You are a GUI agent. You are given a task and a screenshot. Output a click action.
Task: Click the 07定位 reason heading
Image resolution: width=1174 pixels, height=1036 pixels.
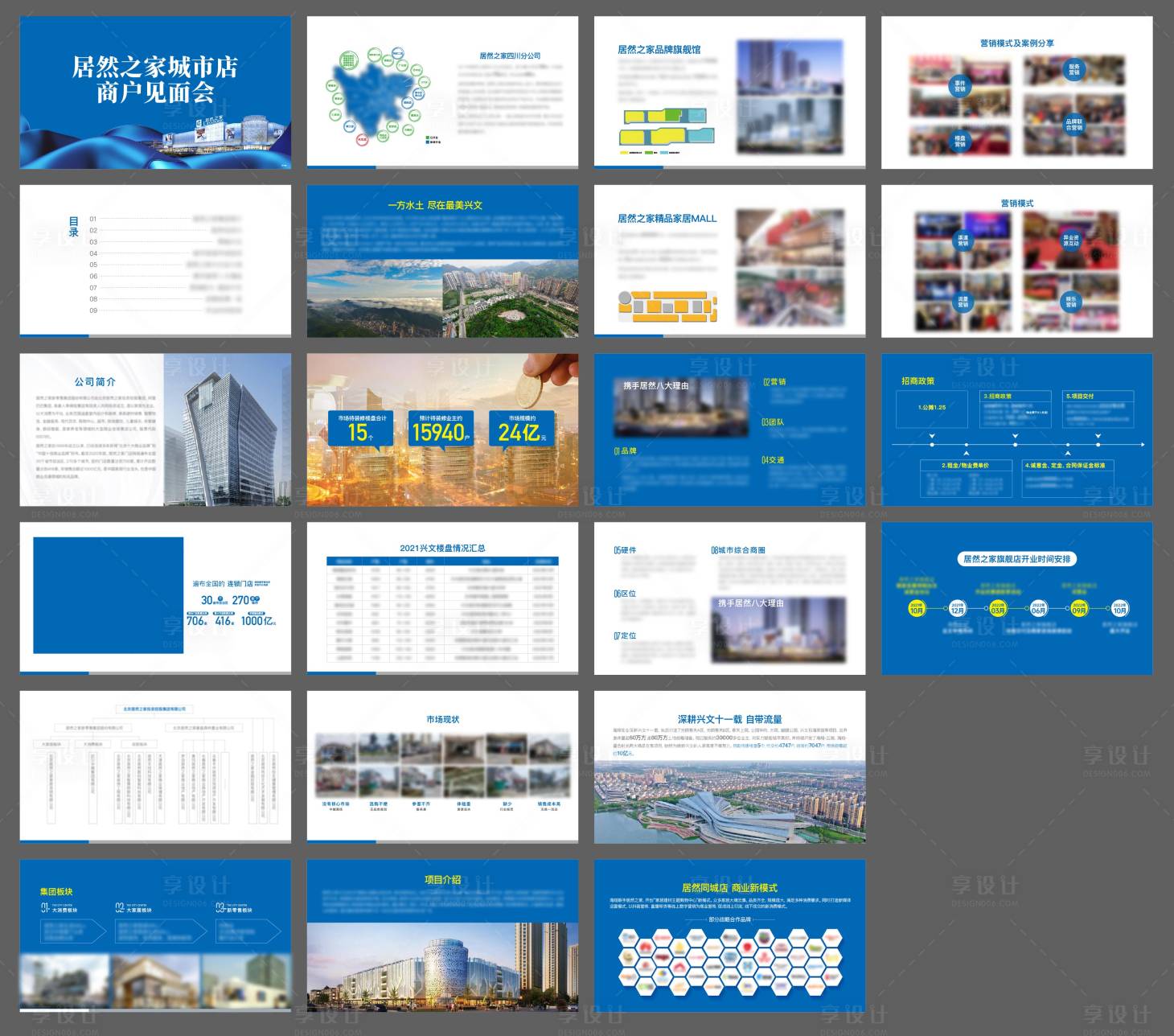point(625,635)
